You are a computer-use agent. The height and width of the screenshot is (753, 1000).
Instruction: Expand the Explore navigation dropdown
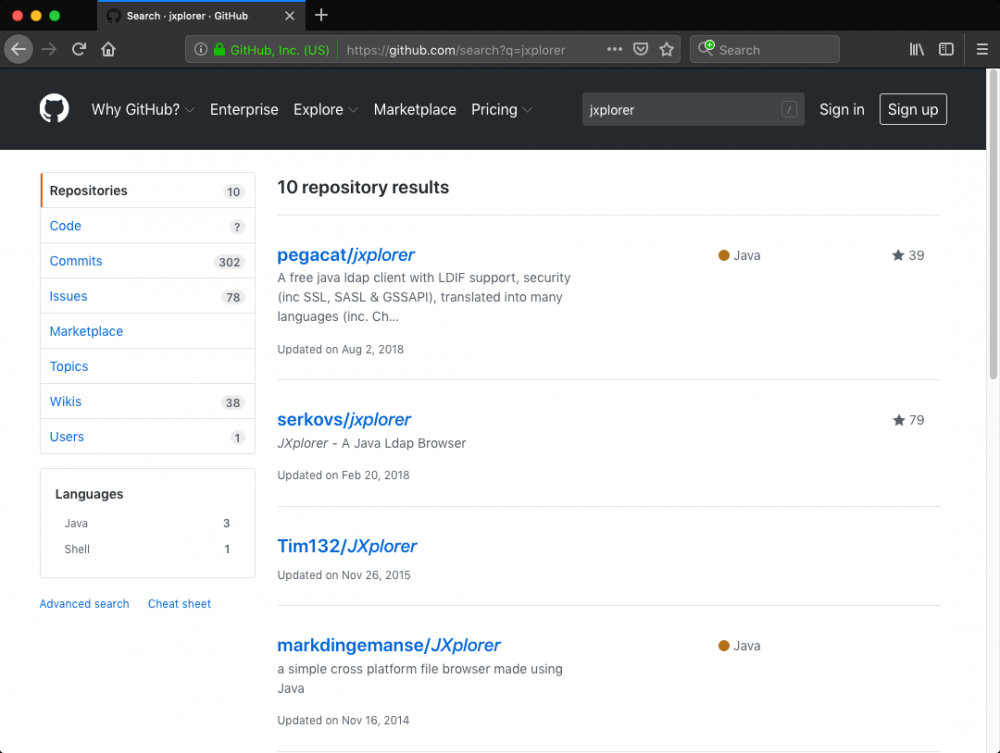click(326, 110)
